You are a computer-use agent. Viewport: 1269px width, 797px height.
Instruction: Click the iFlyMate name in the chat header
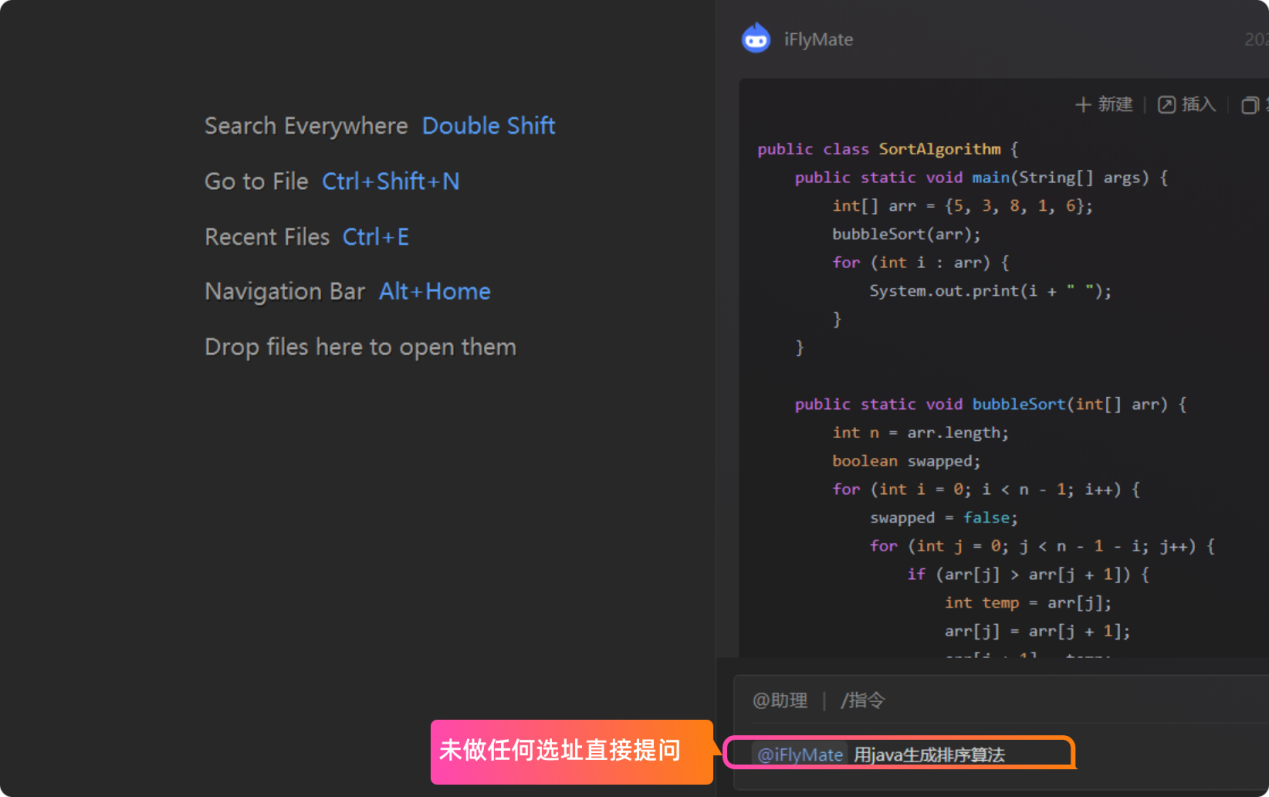click(x=818, y=40)
